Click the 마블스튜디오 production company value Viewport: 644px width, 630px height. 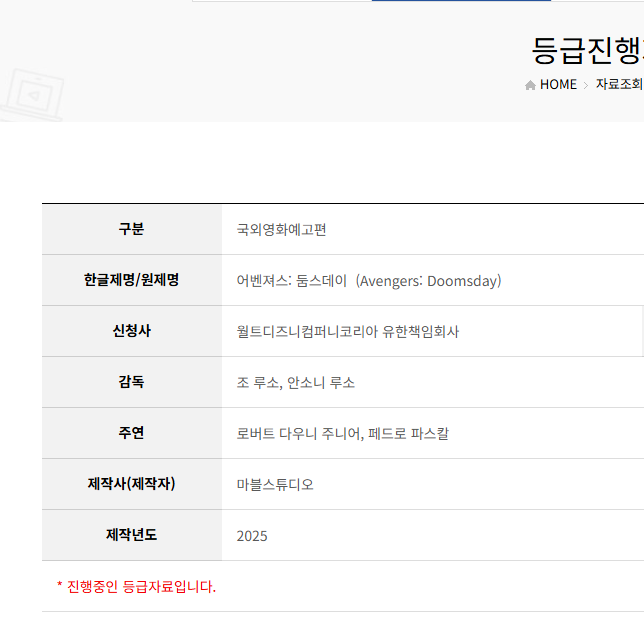(x=275, y=485)
